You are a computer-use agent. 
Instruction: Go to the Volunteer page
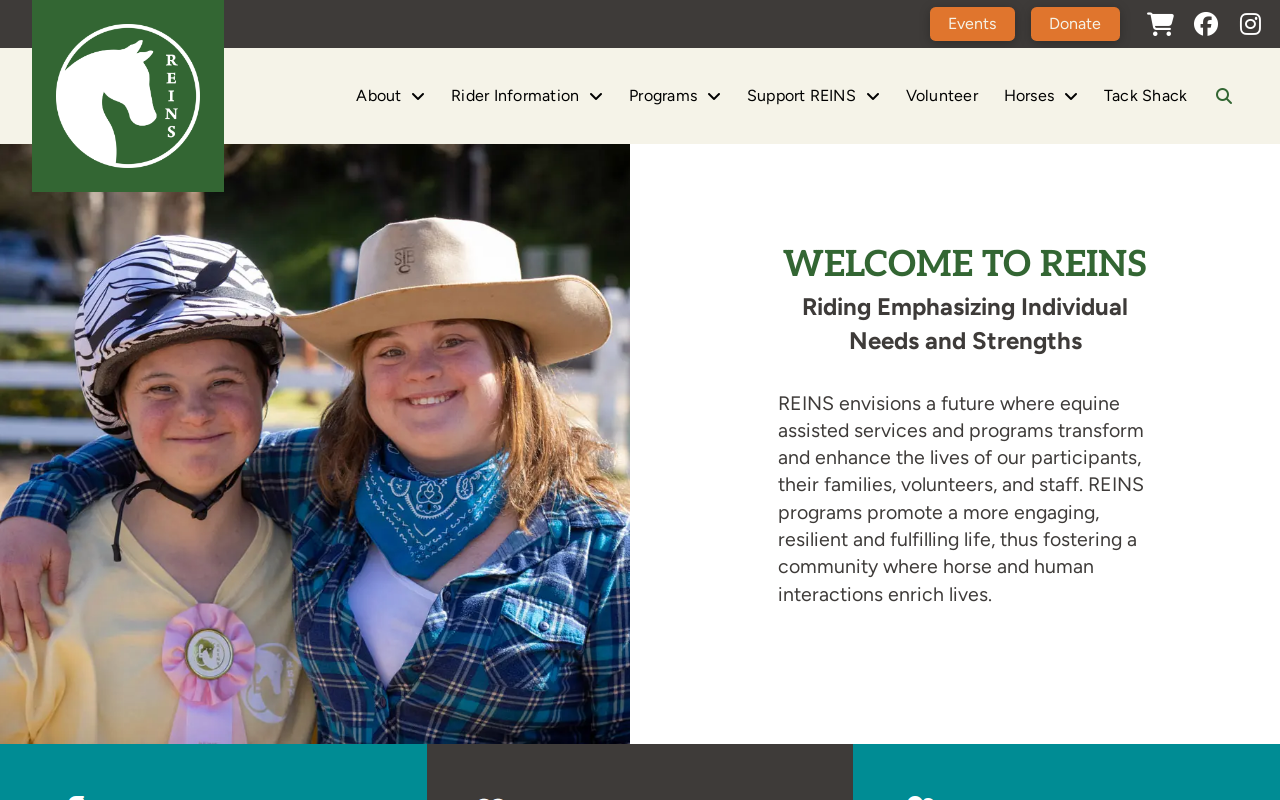942,96
